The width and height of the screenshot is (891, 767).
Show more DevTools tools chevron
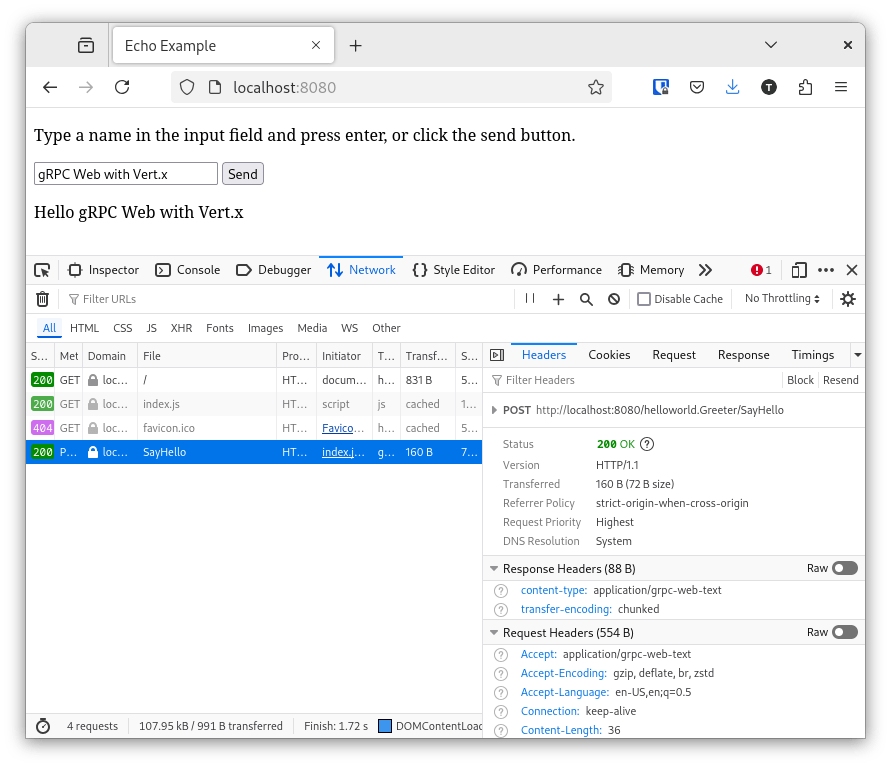[705, 270]
